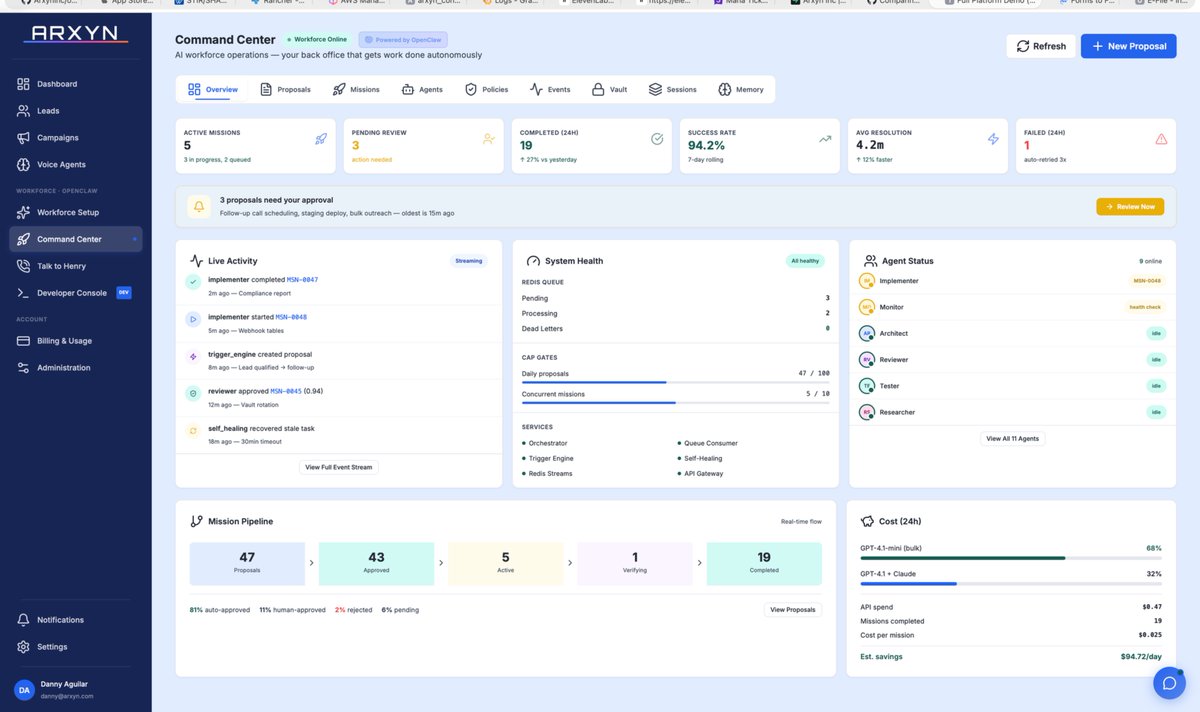Viewport: 1200px width, 712px height.
Task: Click the Streaming badge in Live Activity
Action: pos(469,261)
